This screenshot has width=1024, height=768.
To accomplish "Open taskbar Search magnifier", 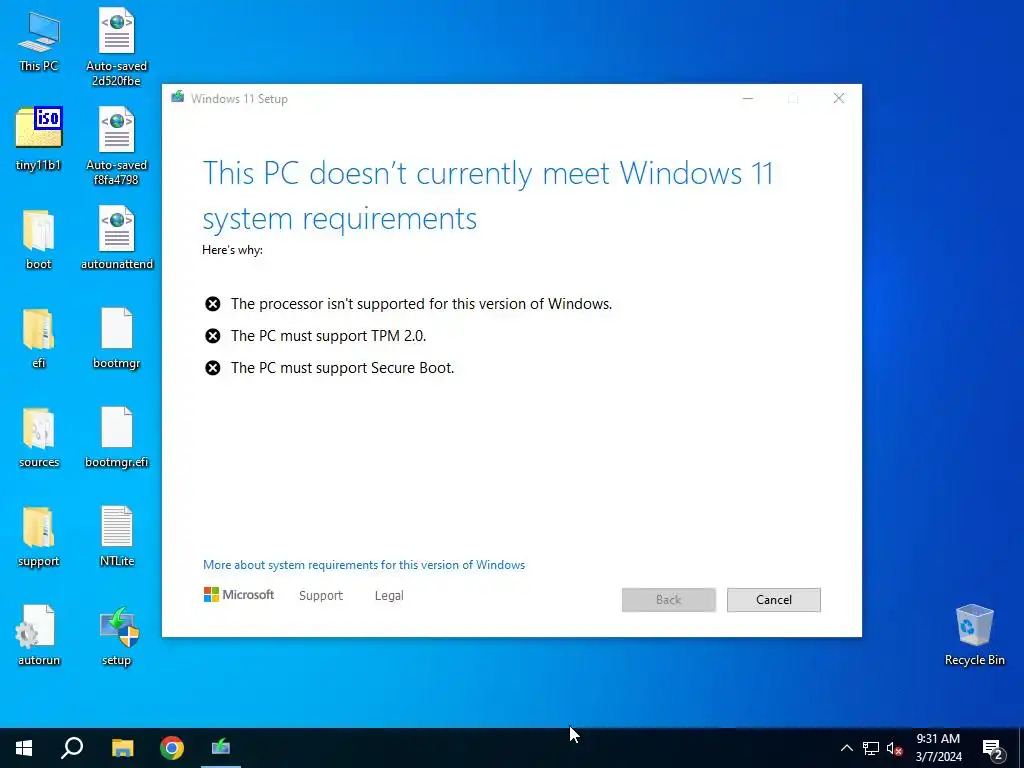I will tap(72, 748).
